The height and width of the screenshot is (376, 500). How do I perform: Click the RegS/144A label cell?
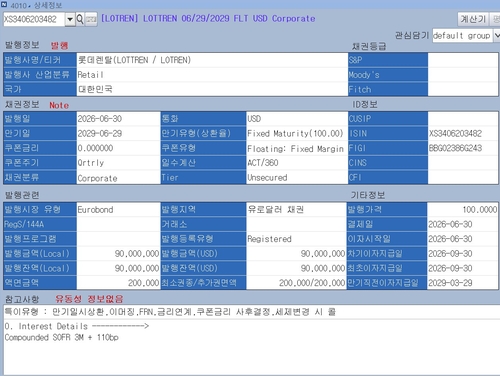coord(40,224)
